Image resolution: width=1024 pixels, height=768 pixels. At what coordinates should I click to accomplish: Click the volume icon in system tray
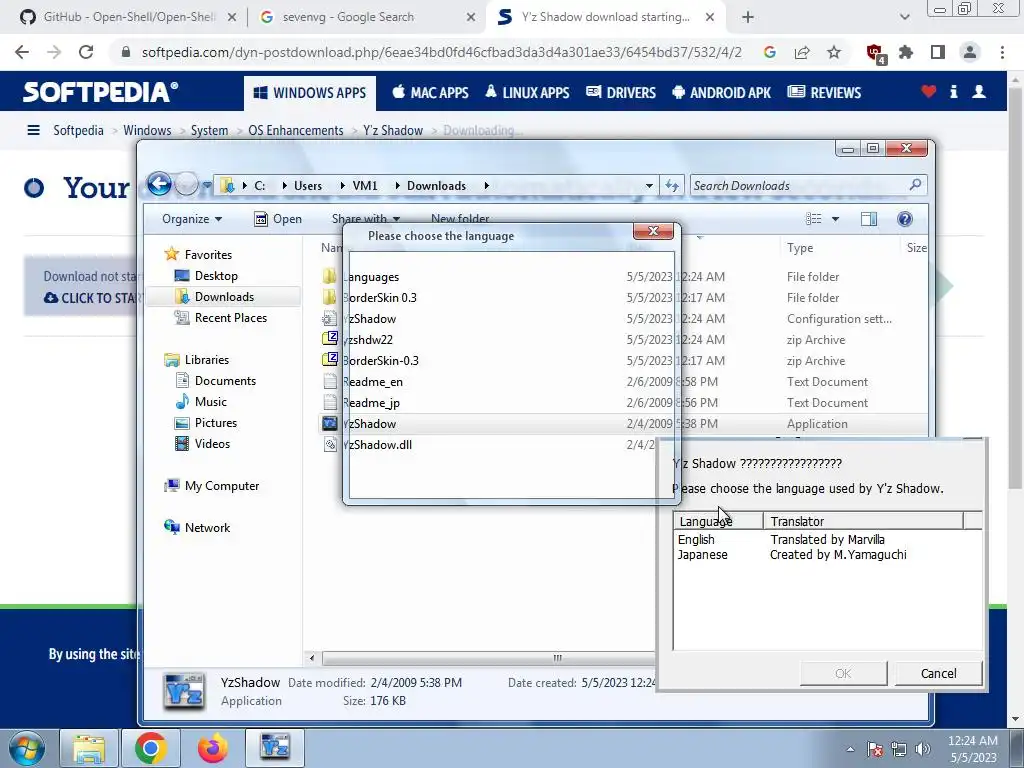[923, 749]
